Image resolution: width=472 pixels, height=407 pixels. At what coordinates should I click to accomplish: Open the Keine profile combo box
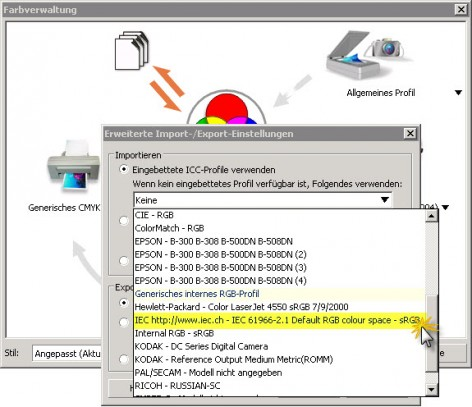click(x=263, y=200)
